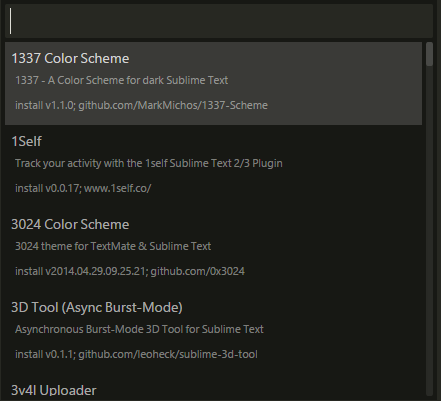Click the github.com/0x3024 install line
Image resolution: width=441 pixels, height=401 pixels.
pyautogui.click(x=130, y=271)
